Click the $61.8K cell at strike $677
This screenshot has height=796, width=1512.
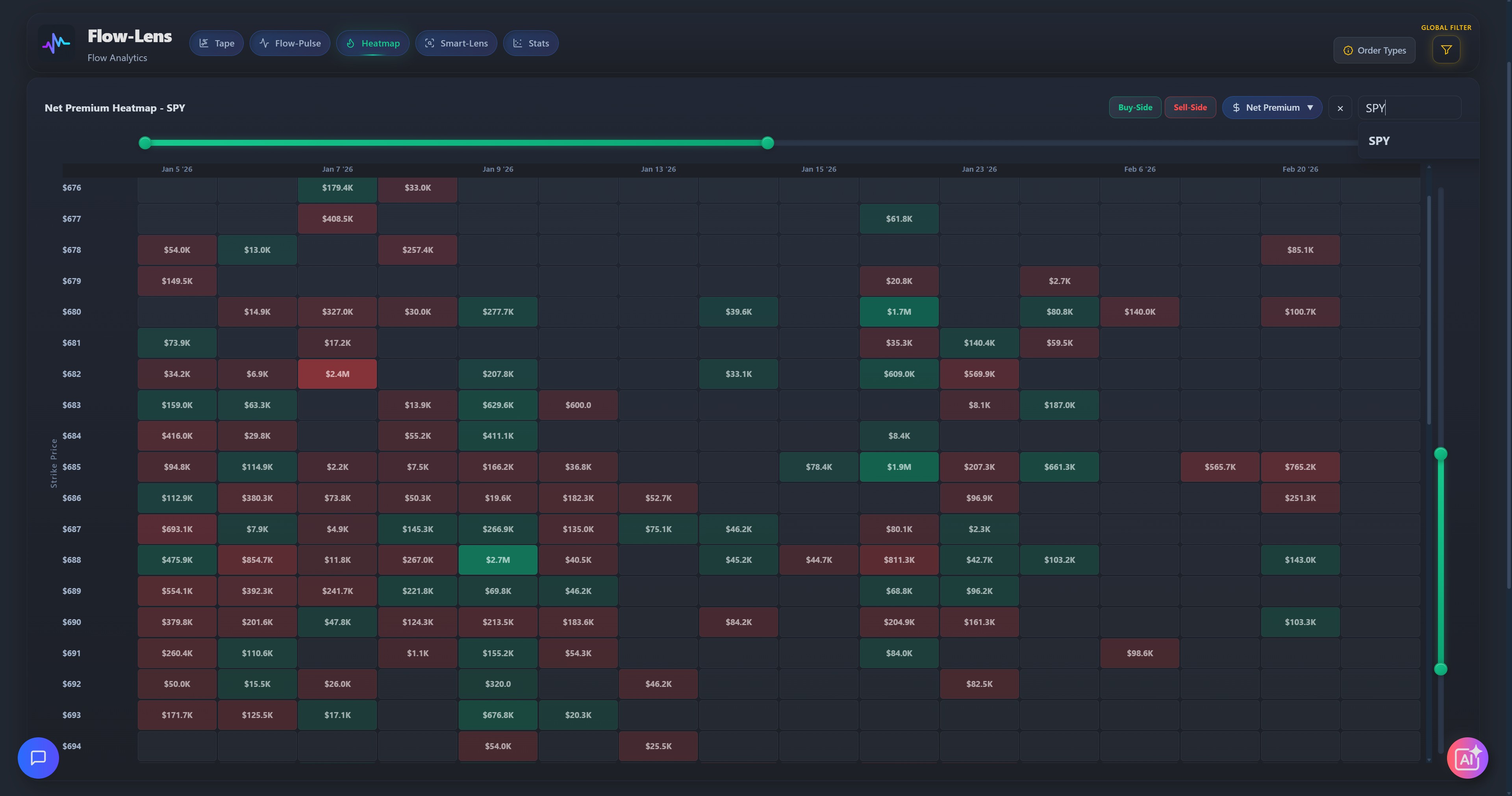click(x=899, y=219)
